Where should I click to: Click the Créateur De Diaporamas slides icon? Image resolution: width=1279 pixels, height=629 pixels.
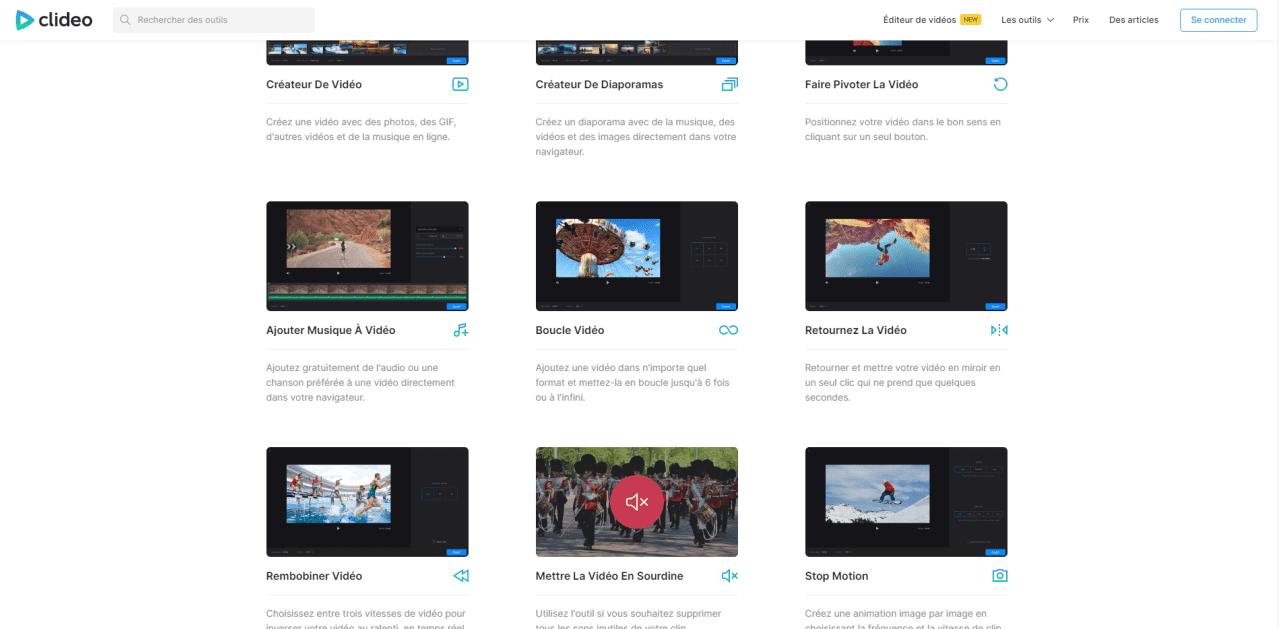730,85
